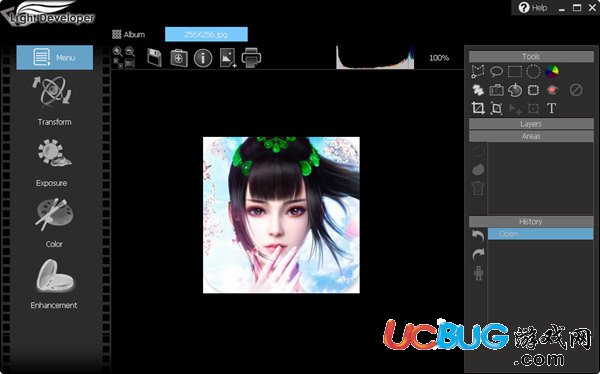Collapse the Areas panel header
Viewport: 600px width, 374px height.
pos(531,136)
